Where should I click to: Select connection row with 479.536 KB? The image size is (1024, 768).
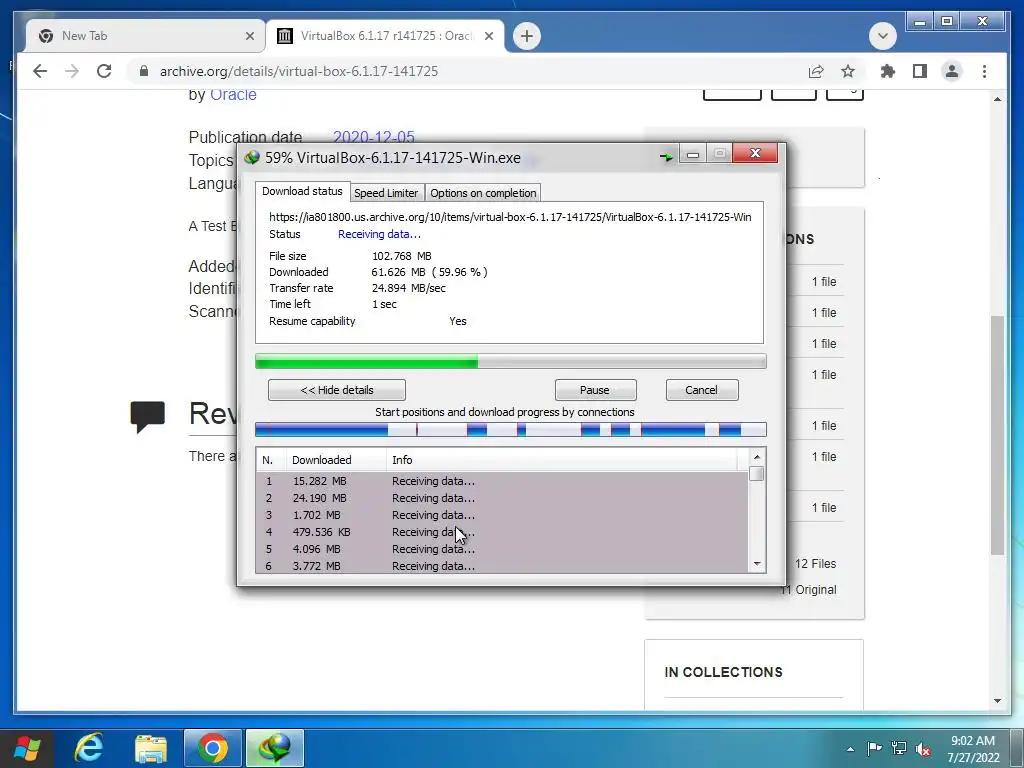pos(502,532)
